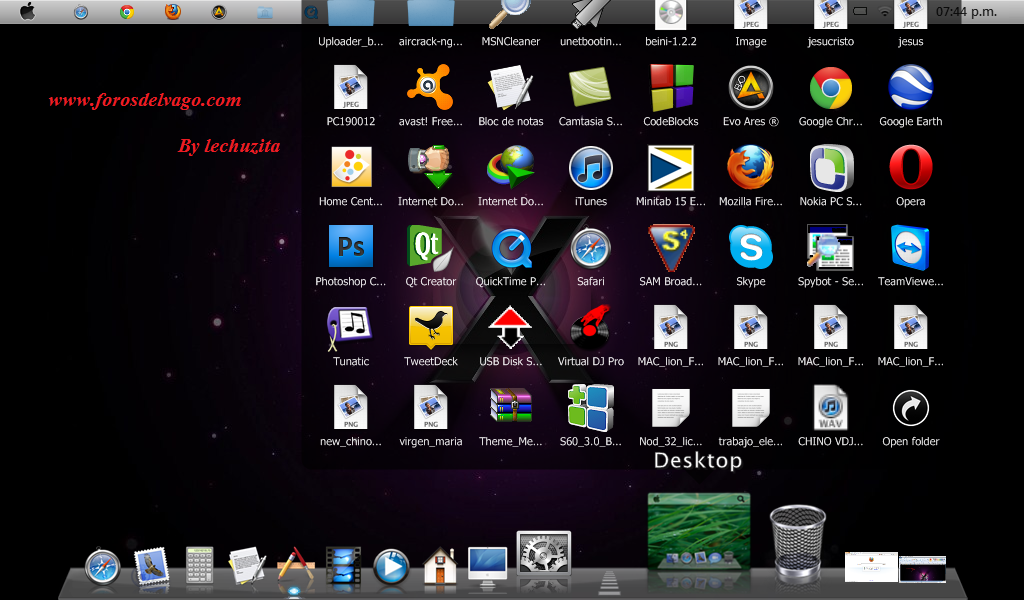Launch Skype
This screenshot has height=600, width=1024.
pyautogui.click(x=750, y=247)
